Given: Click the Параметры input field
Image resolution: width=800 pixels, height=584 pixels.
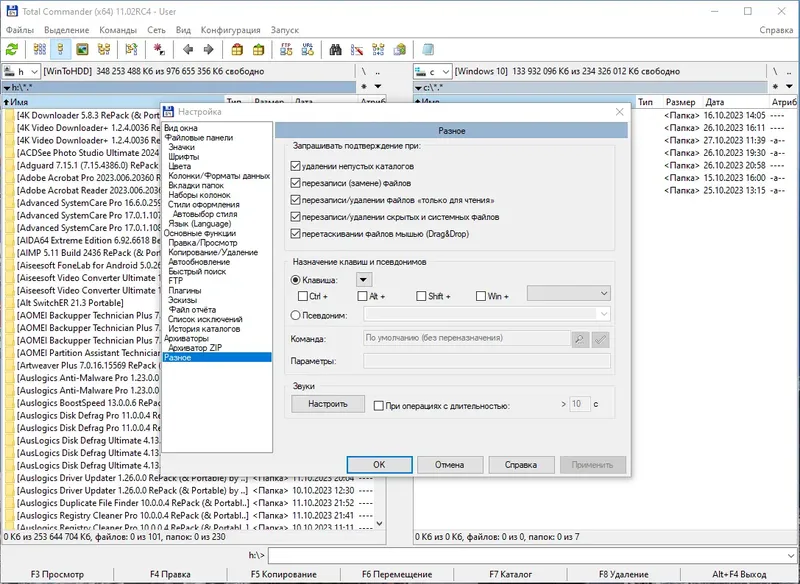Looking at the screenshot, I should pyautogui.click(x=487, y=361).
